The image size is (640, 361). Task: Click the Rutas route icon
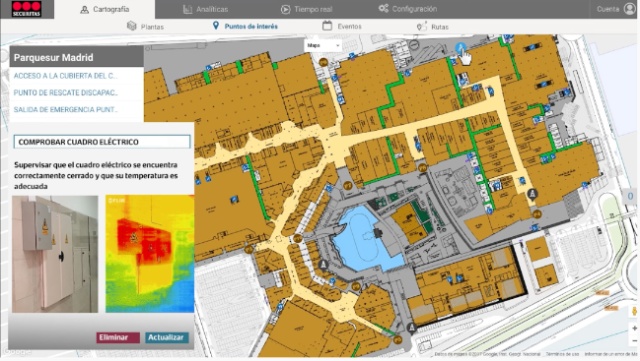[421, 27]
